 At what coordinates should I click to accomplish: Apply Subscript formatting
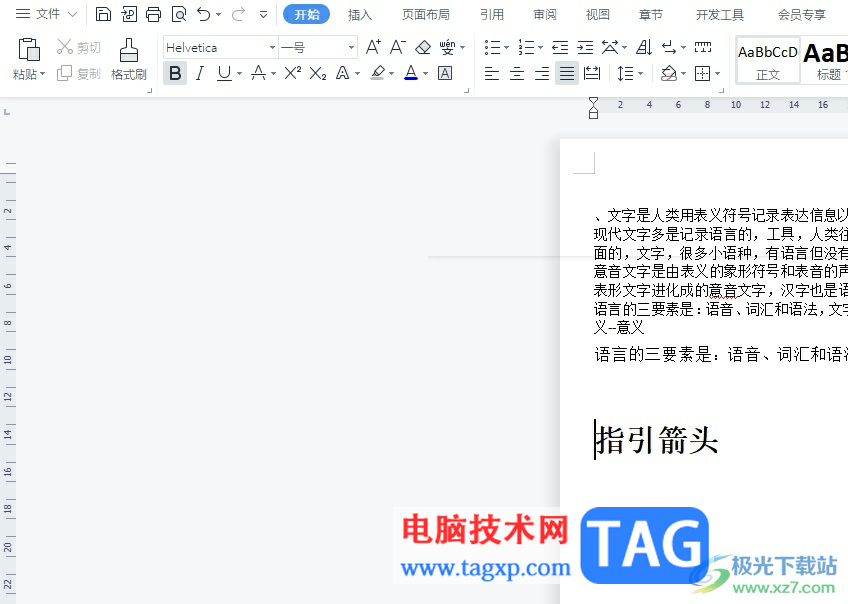(x=318, y=73)
